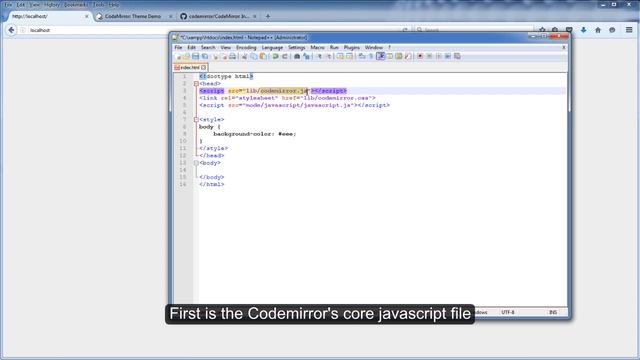Click the macro Playback icon
This screenshot has height=360, width=640.
click(439, 56)
